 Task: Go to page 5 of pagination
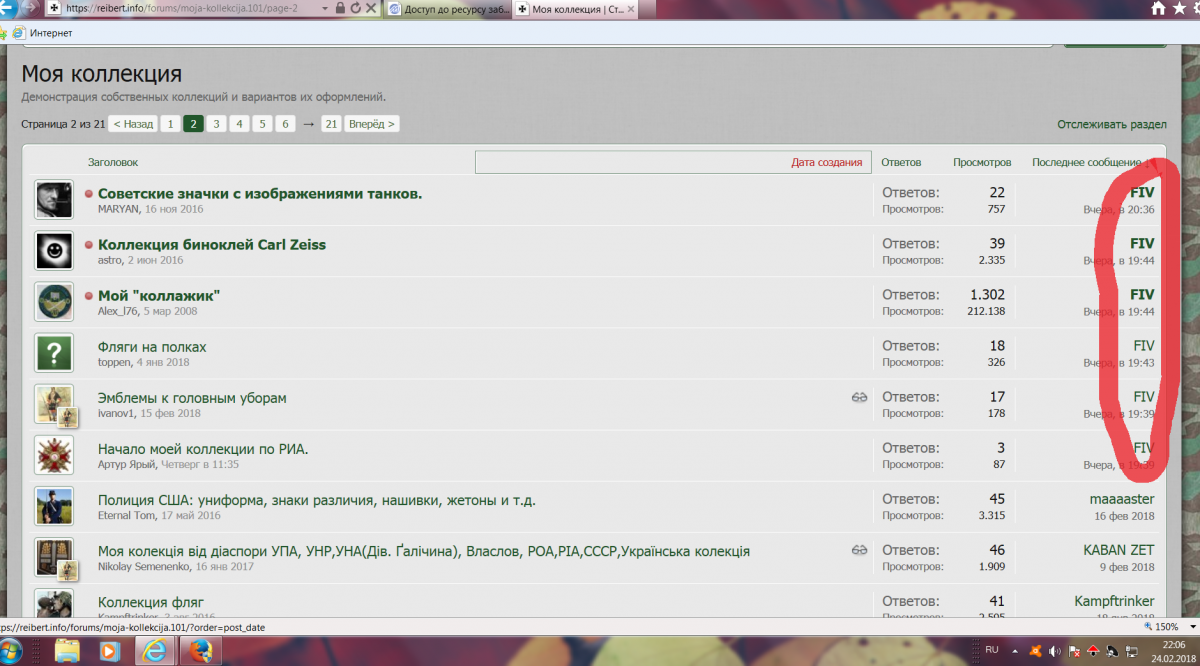[x=262, y=124]
